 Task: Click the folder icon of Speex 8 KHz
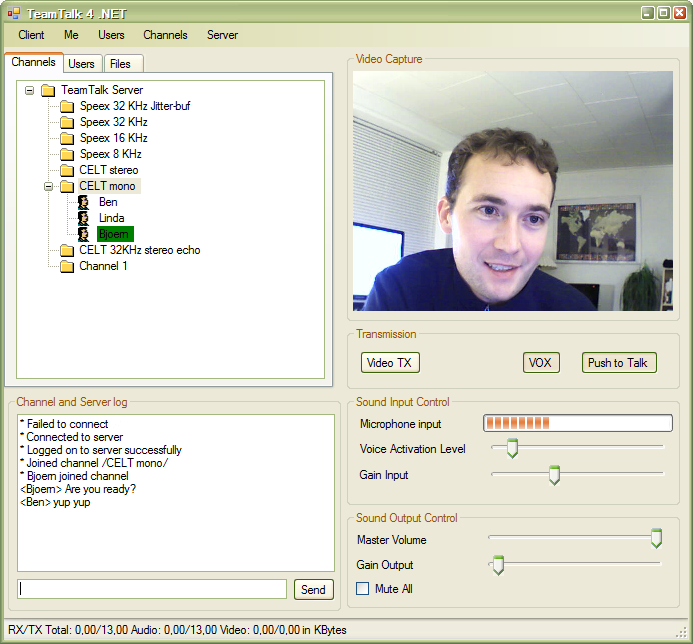coord(67,154)
